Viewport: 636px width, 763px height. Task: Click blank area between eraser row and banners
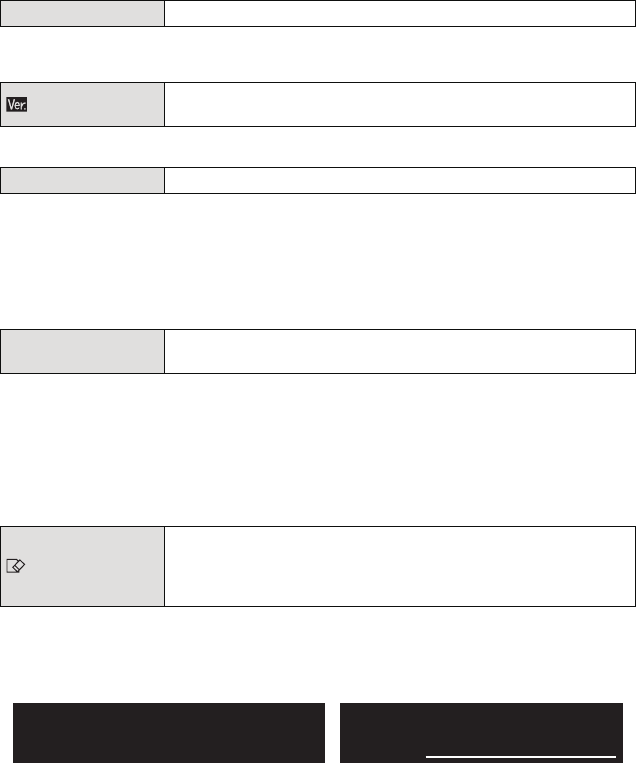[318, 655]
